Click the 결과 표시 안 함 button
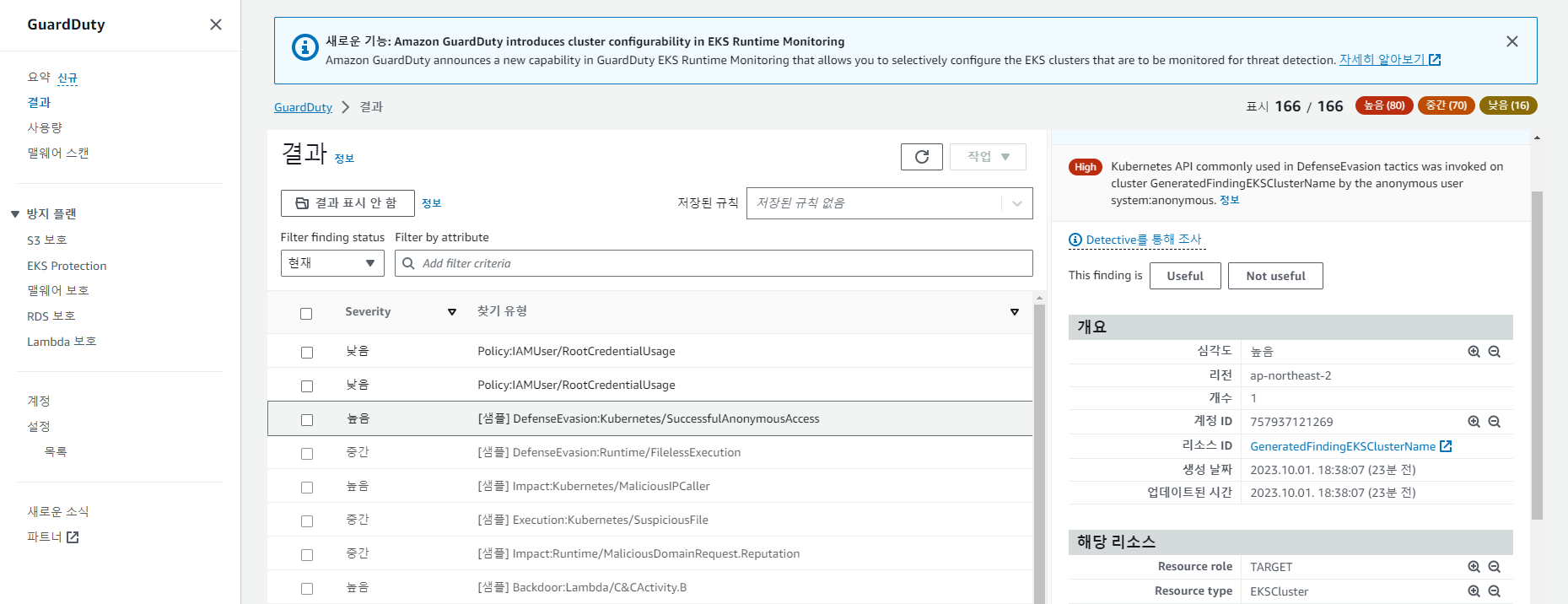 [348, 203]
